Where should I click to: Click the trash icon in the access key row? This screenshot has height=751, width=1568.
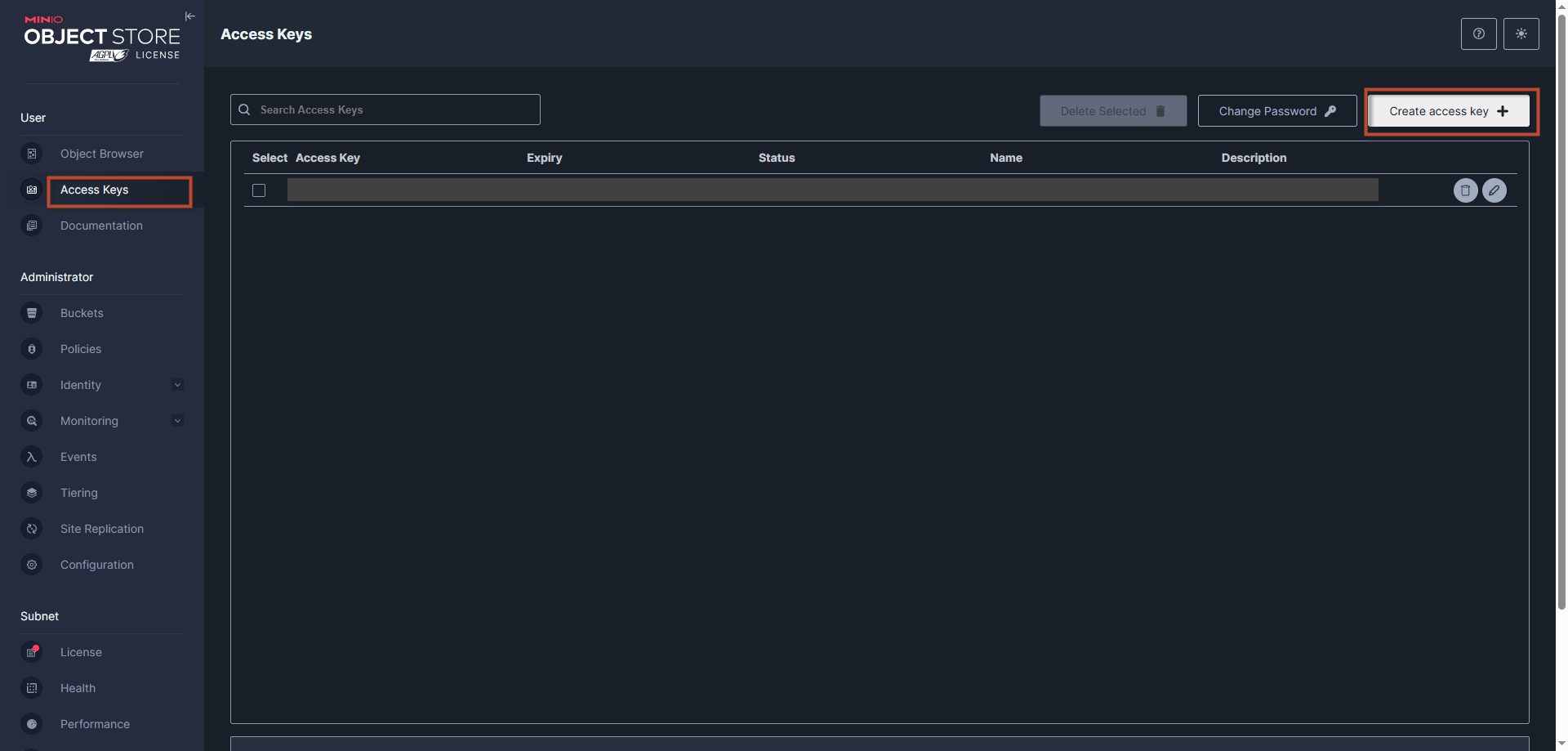pos(1465,190)
